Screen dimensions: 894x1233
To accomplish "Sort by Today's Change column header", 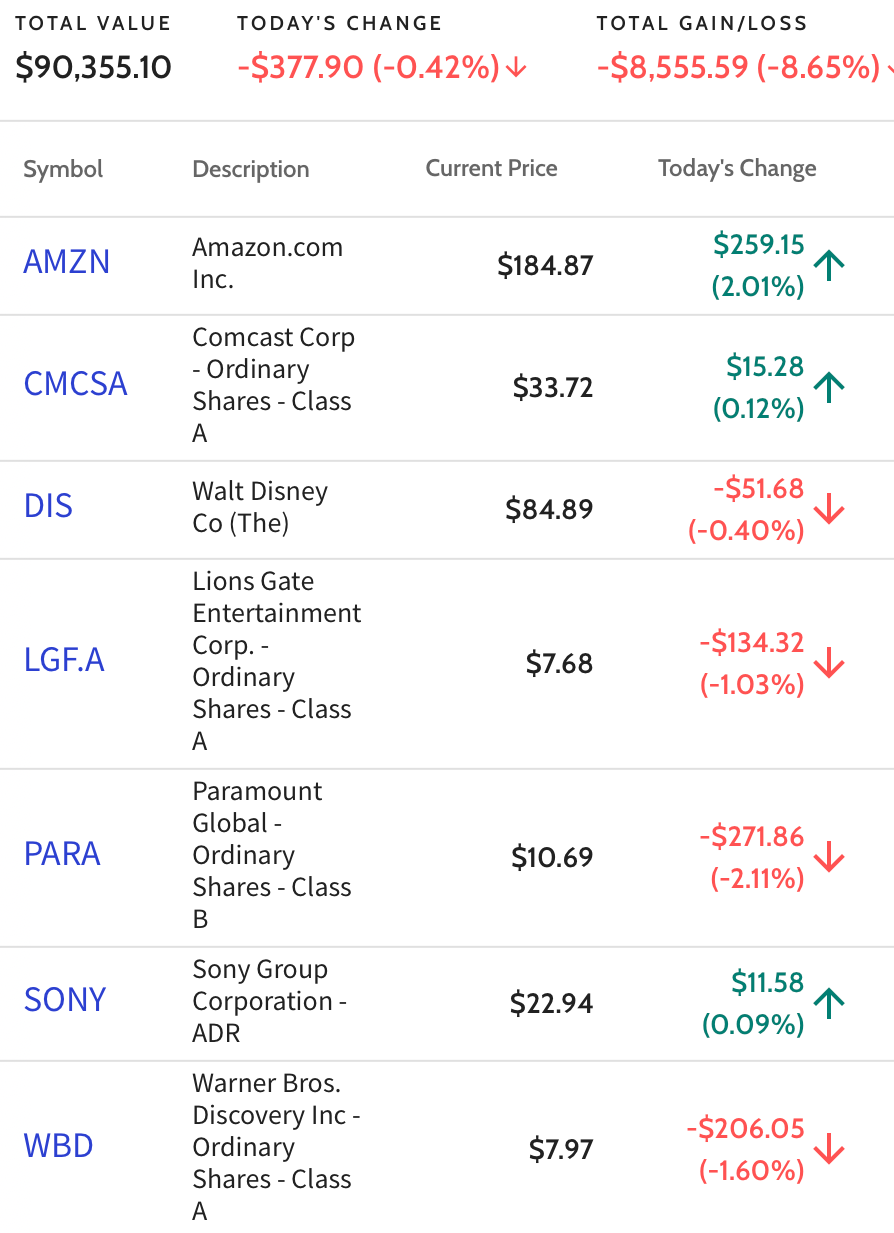I will click(x=737, y=169).
